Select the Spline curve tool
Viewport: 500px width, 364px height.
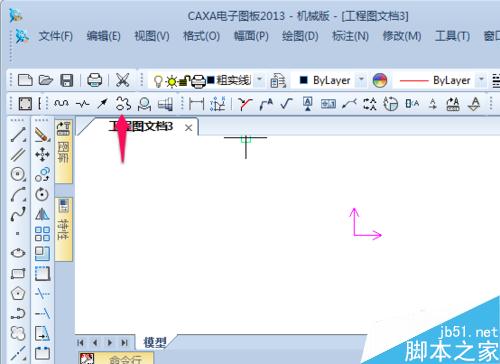pos(18,214)
